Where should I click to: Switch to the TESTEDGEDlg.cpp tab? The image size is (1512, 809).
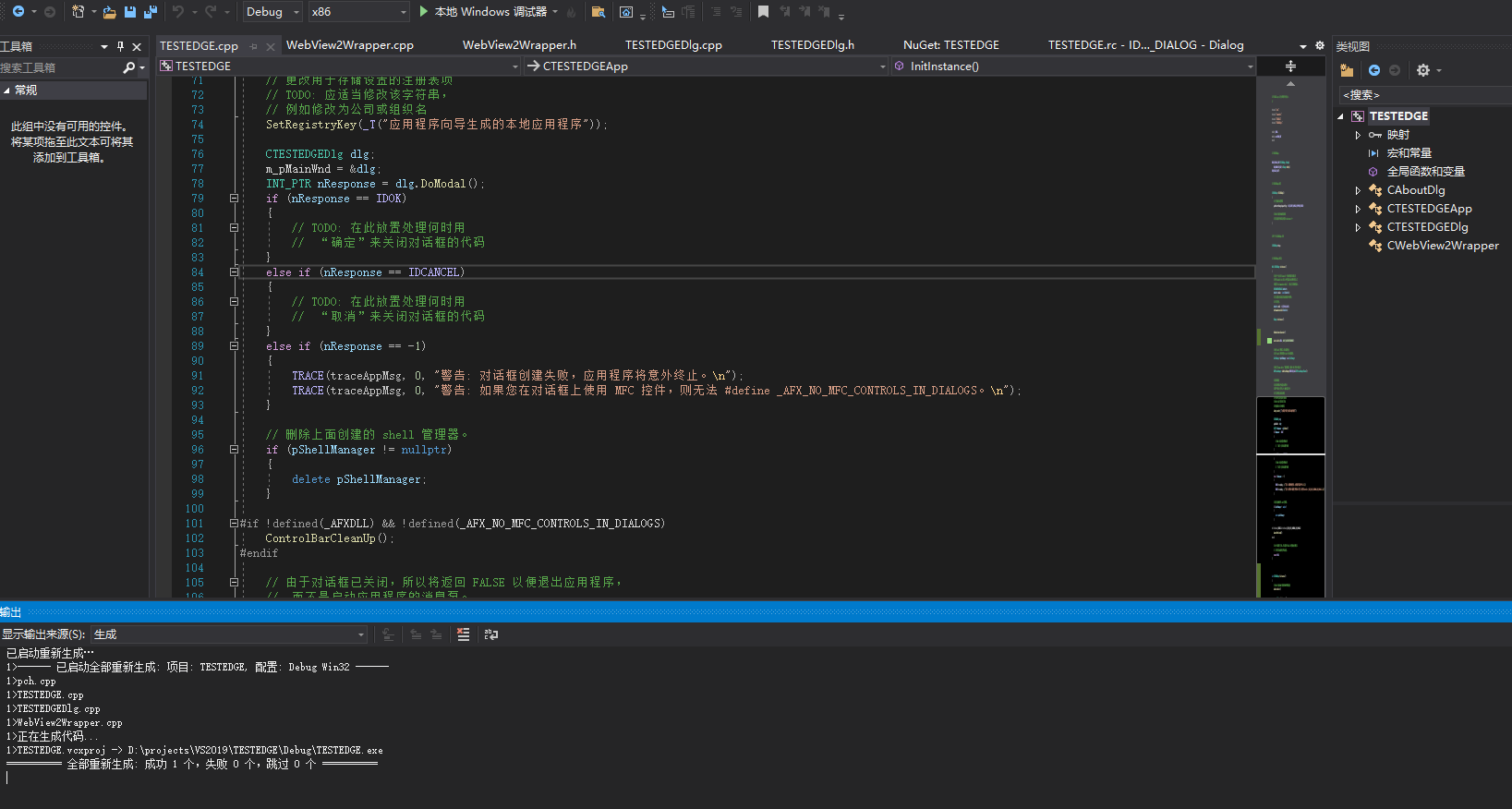673,44
